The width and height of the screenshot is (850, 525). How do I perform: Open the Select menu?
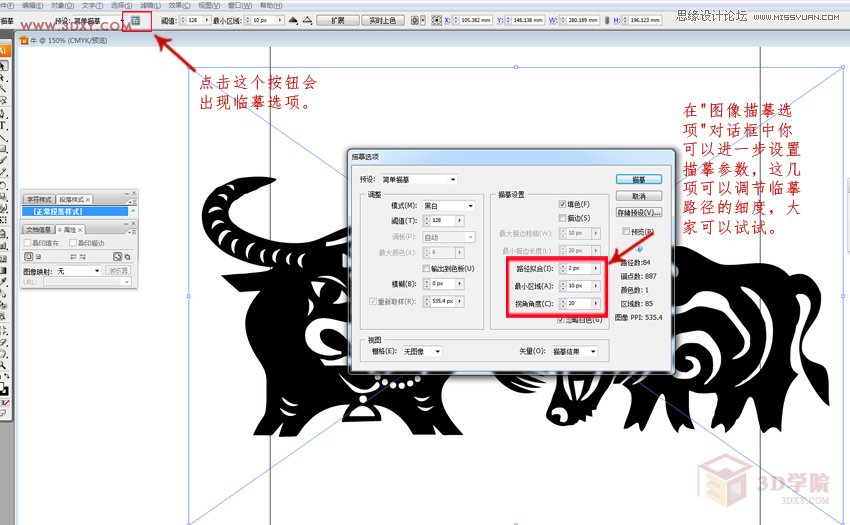[121, 5]
